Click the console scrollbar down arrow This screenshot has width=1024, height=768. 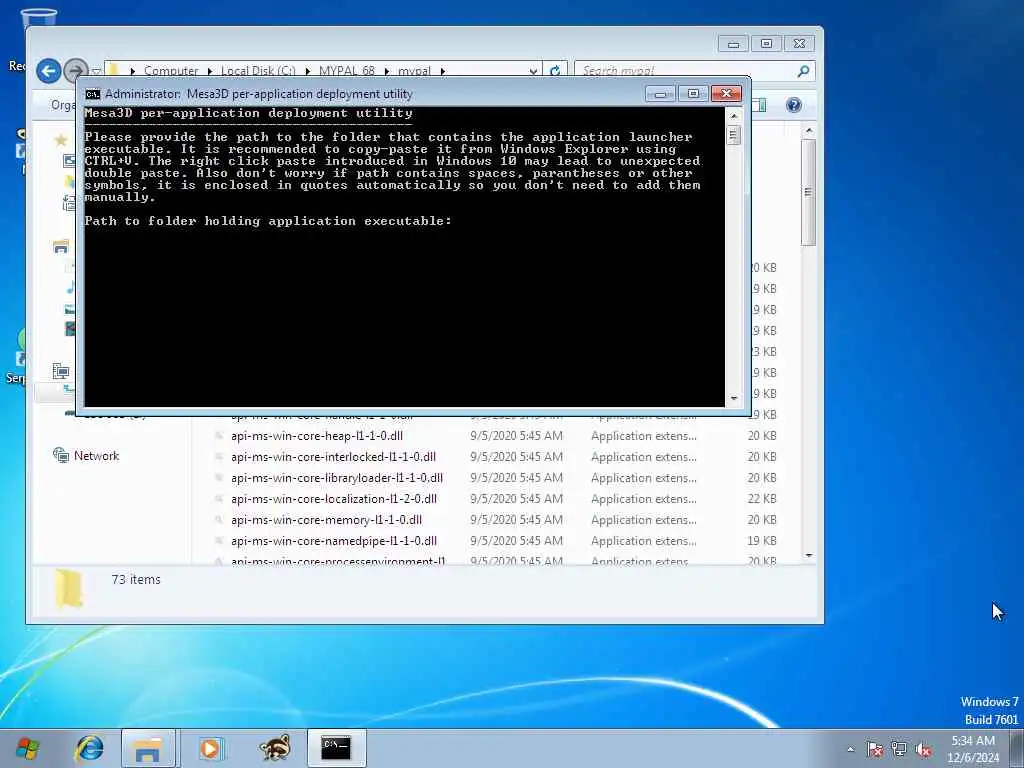[x=733, y=398]
